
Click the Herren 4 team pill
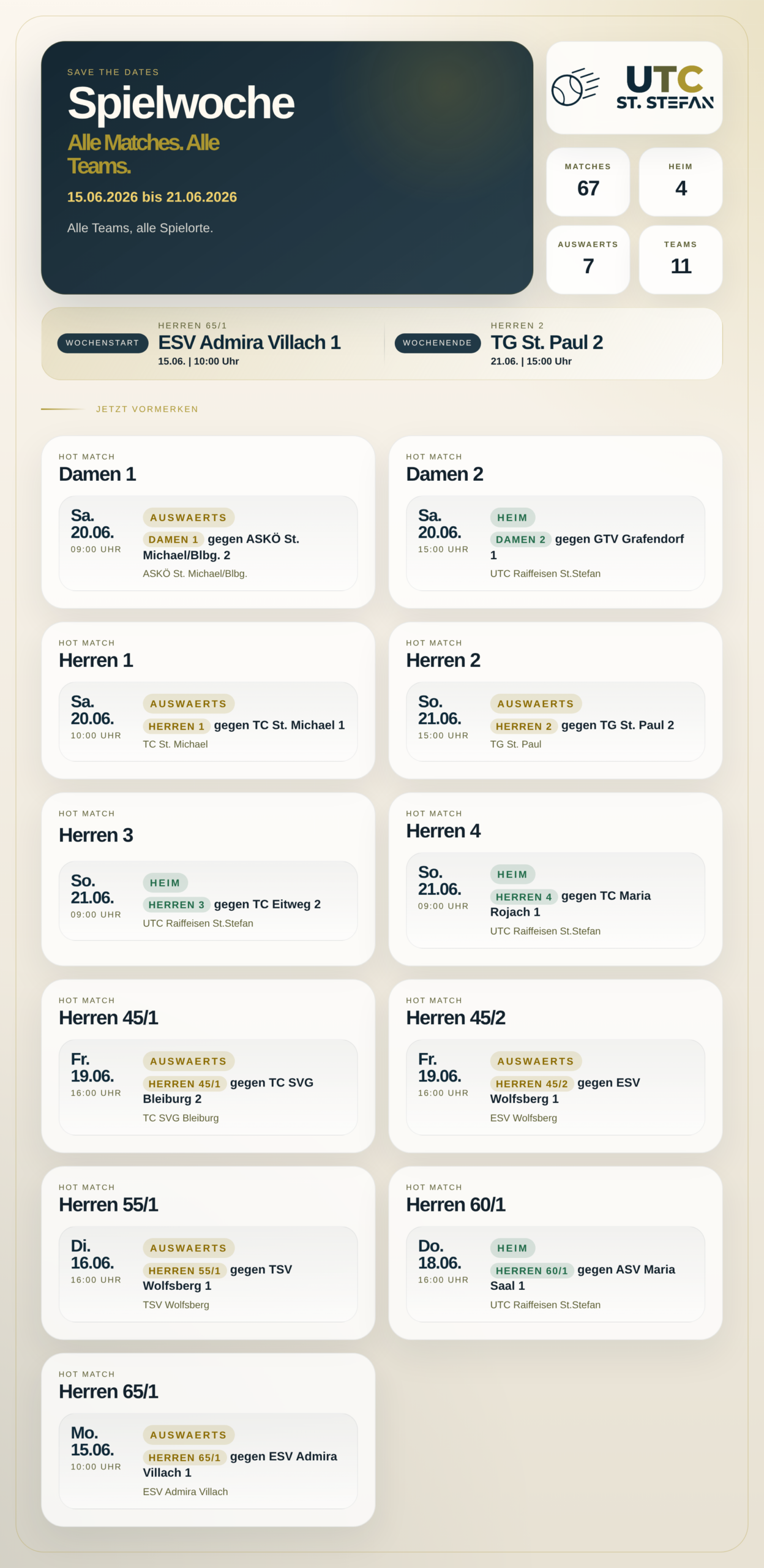(523, 897)
